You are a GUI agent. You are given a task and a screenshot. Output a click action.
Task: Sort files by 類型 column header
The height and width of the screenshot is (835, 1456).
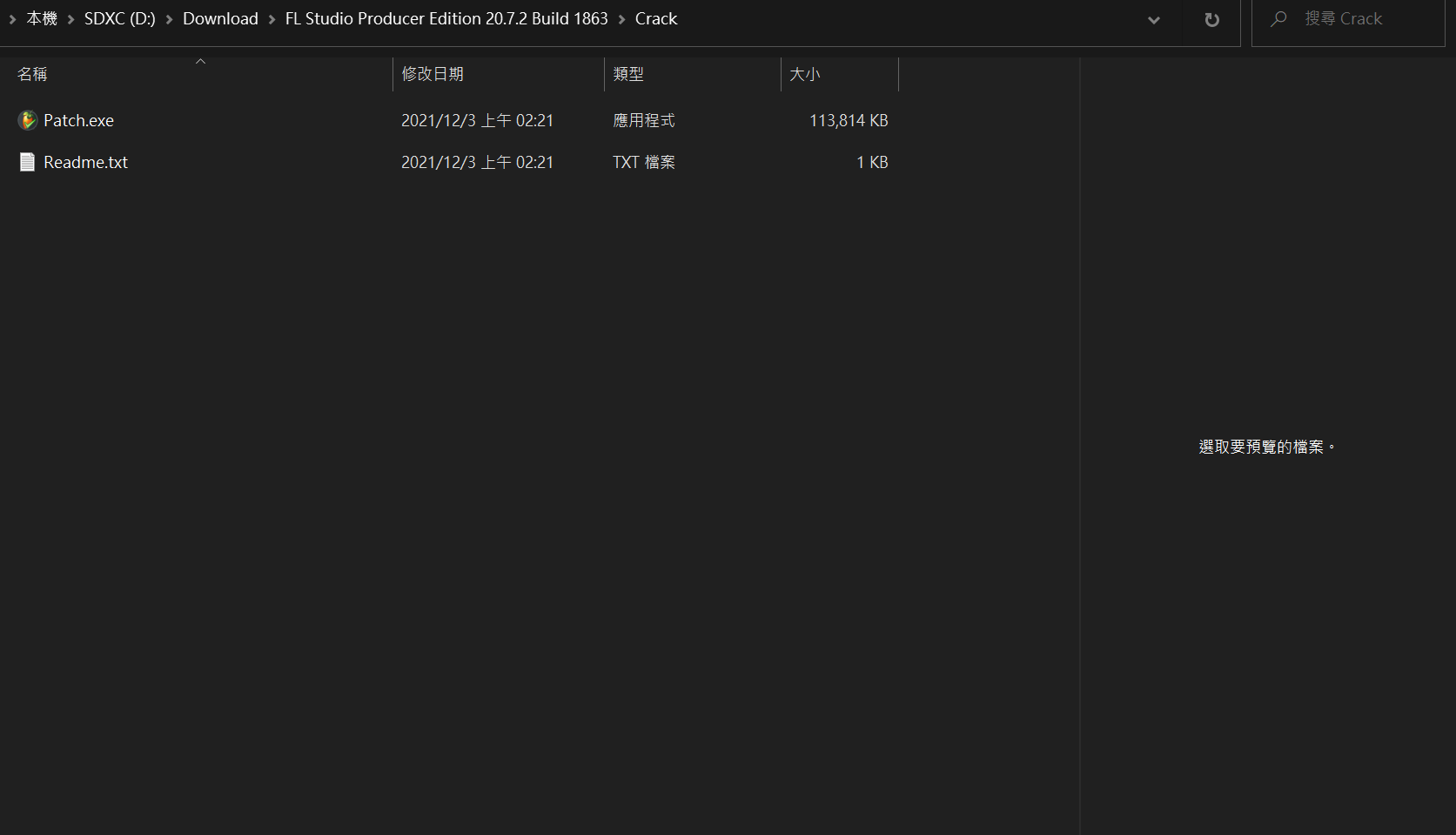coord(628,75)
